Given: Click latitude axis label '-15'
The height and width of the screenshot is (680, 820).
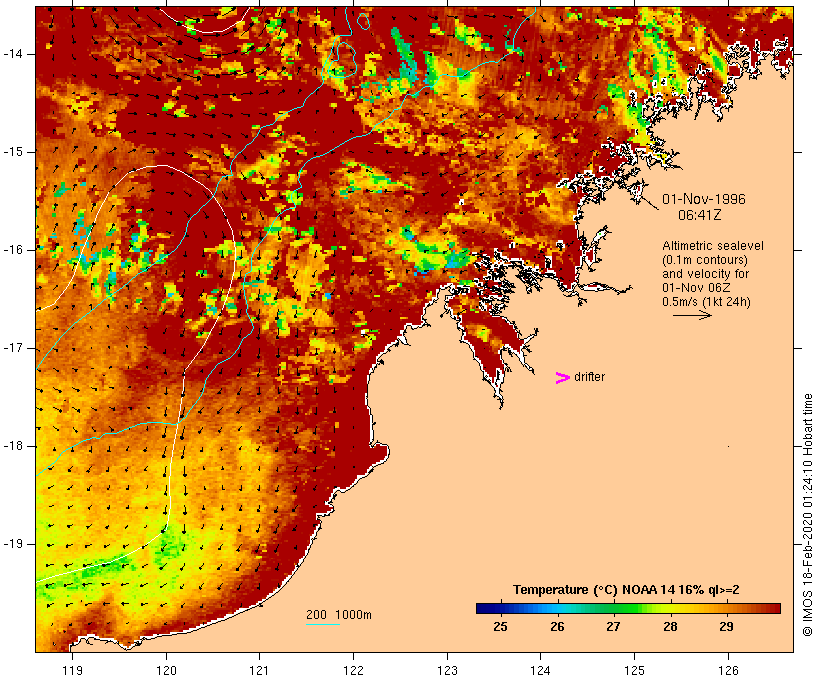Looking at the screenshot, I should 13,152.
